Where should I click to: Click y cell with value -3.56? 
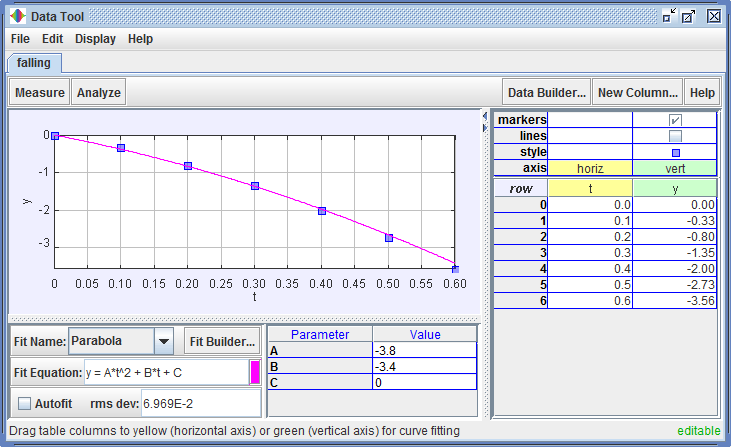[675, 301]
